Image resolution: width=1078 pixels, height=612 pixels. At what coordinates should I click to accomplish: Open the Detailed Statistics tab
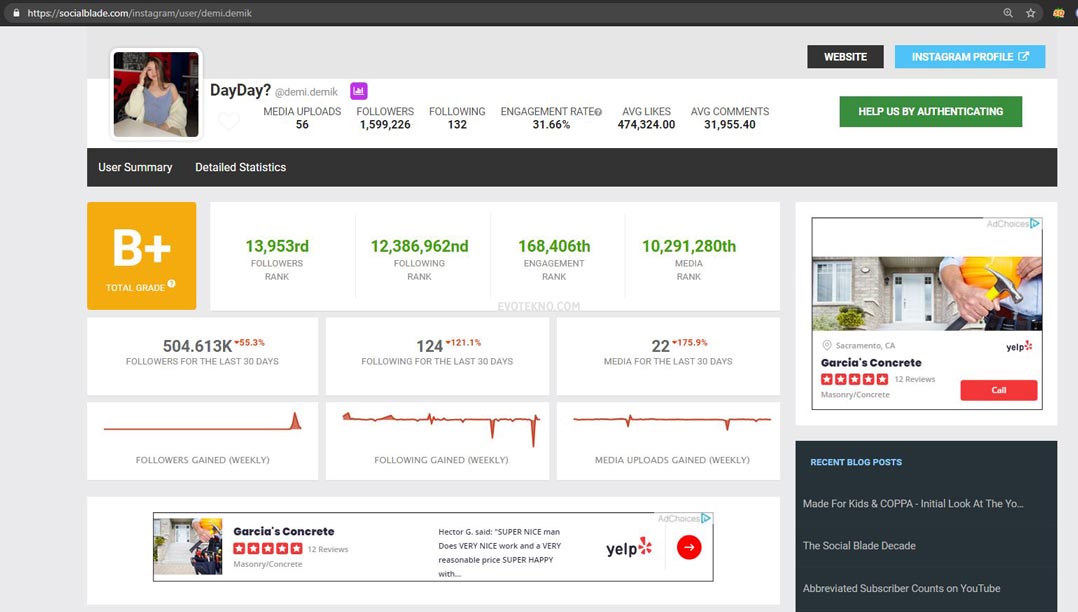pyautogui.click(x=241, y=167)
